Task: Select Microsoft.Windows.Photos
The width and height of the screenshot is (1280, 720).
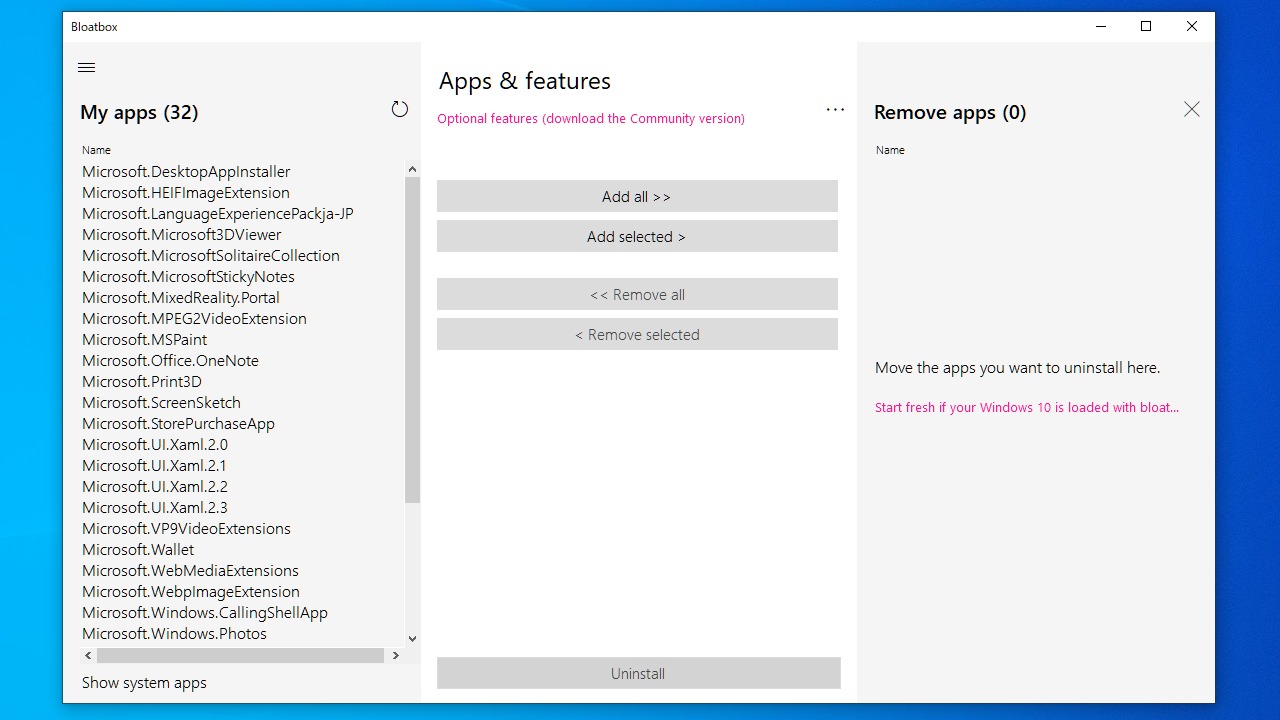Action: 174,634
